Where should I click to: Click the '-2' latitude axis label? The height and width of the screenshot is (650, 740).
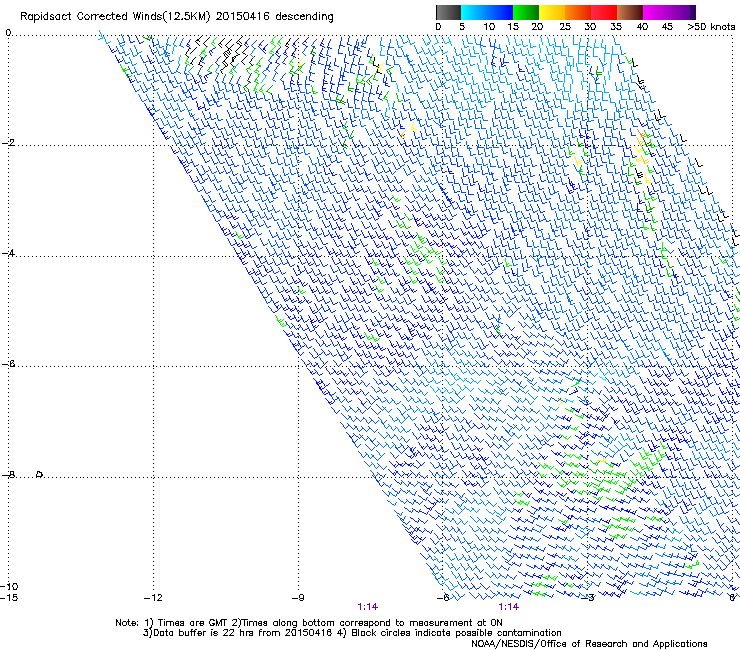[x=8, y=143]
